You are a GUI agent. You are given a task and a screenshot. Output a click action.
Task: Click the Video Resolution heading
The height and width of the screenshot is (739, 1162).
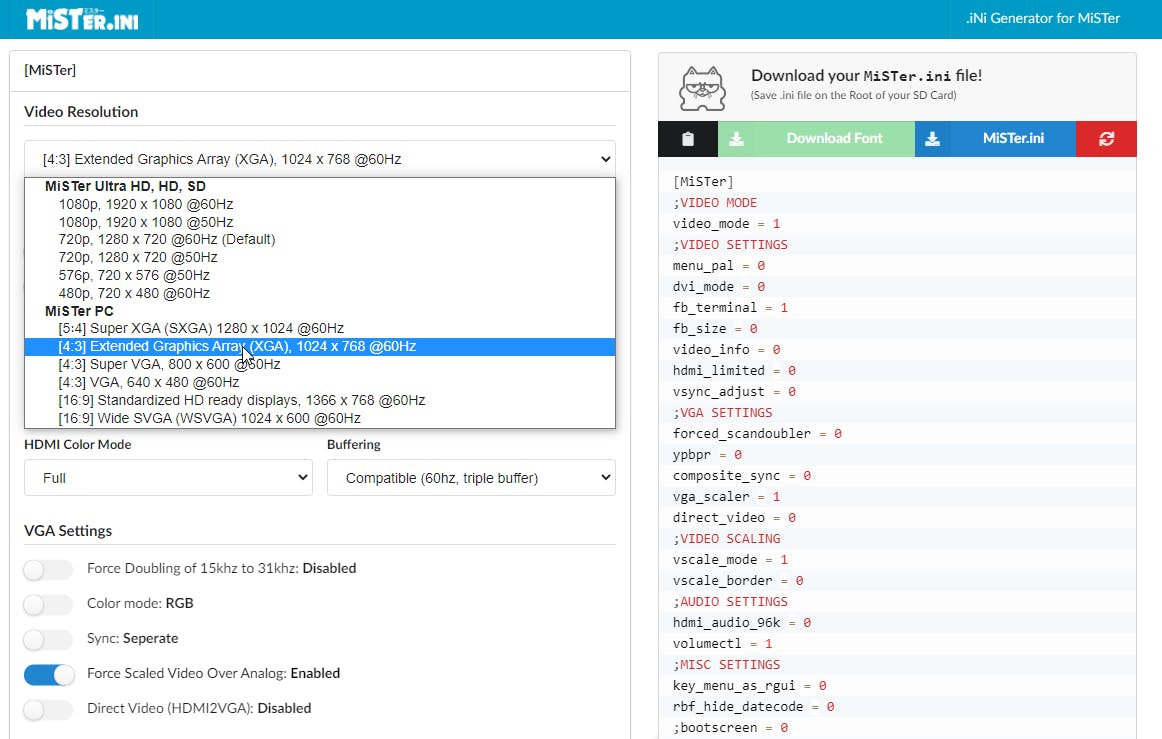81,112
